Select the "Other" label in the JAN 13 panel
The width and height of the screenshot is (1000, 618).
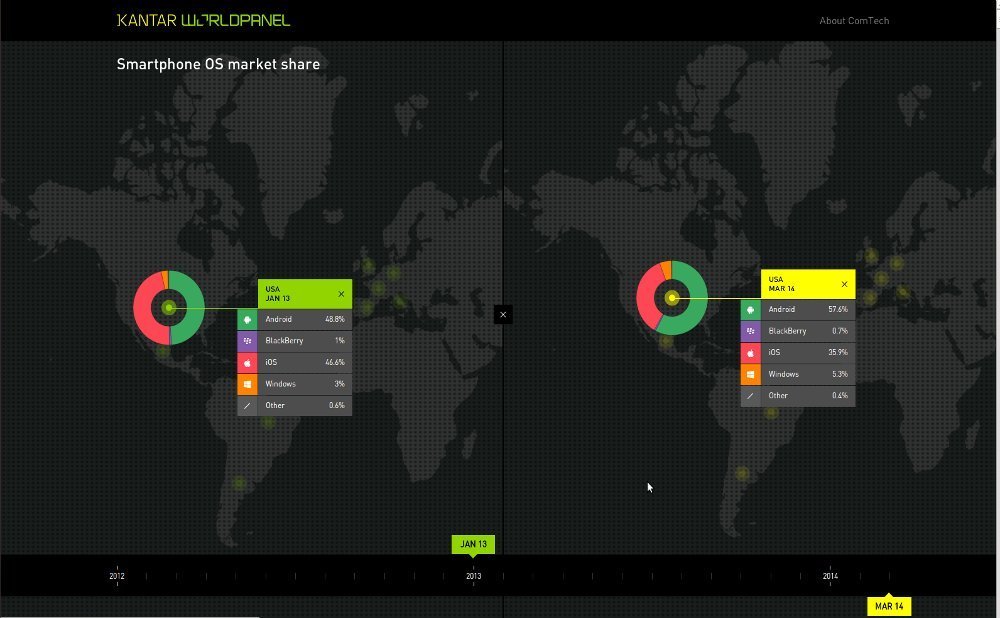tap(275, 406)
